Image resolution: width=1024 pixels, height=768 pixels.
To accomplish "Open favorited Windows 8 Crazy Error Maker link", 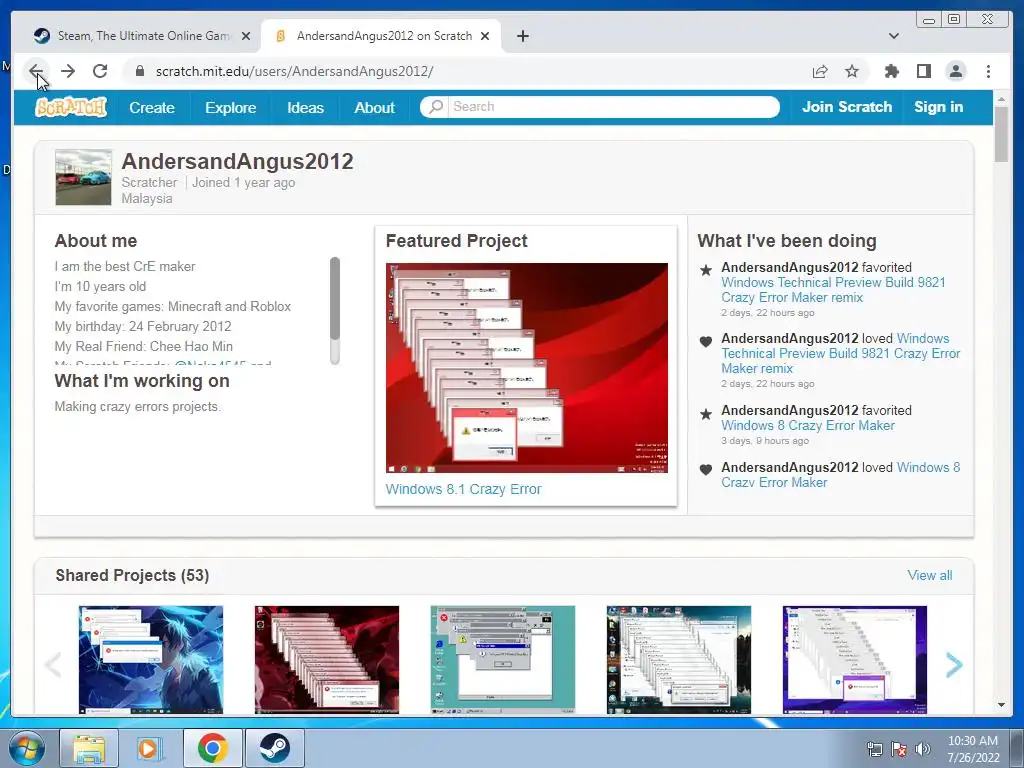I will [808, 425].
